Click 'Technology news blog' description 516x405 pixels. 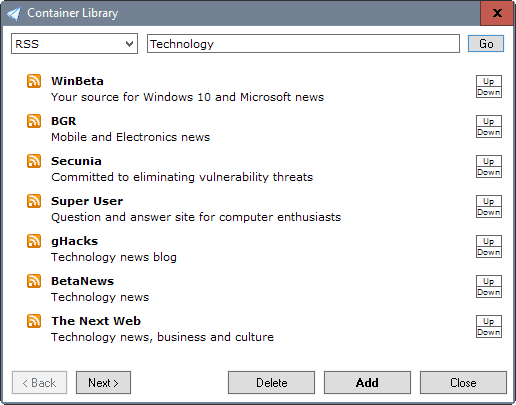point(114,257)
